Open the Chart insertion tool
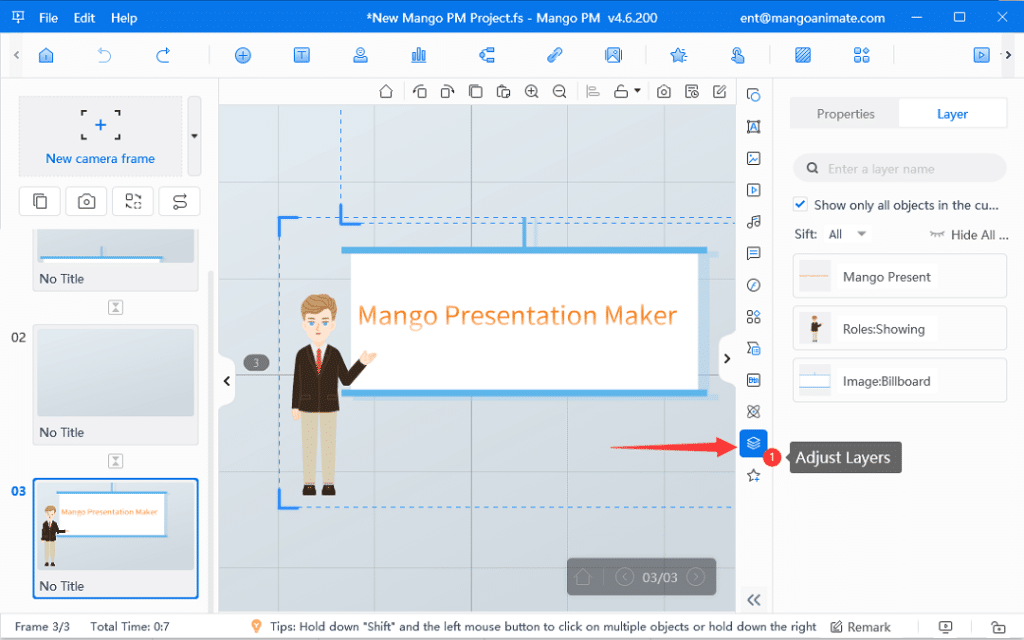Image resolution: width=1024 pixels, height=640 pixels. pos(418,55)
